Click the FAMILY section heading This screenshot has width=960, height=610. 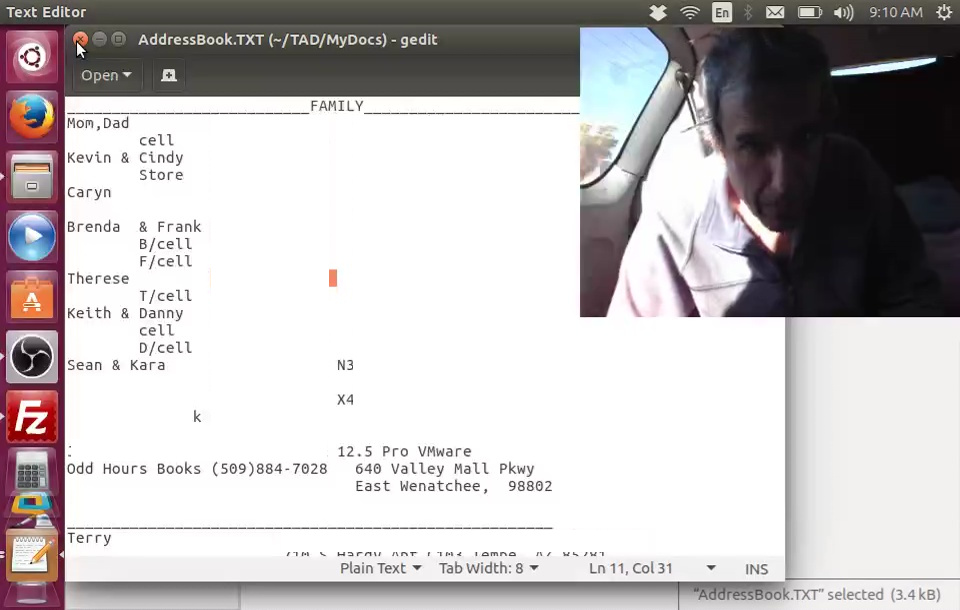[337, 106]
